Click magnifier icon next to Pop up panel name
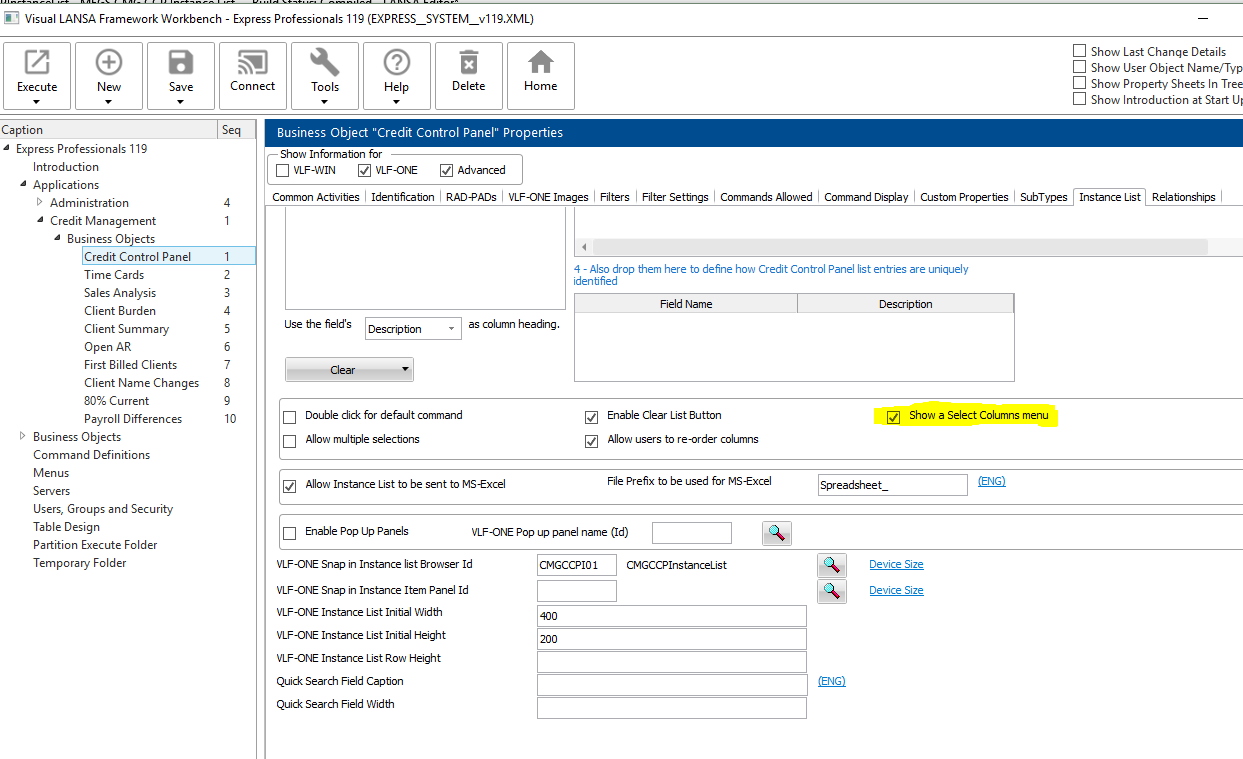 click(x=777, y=533)
